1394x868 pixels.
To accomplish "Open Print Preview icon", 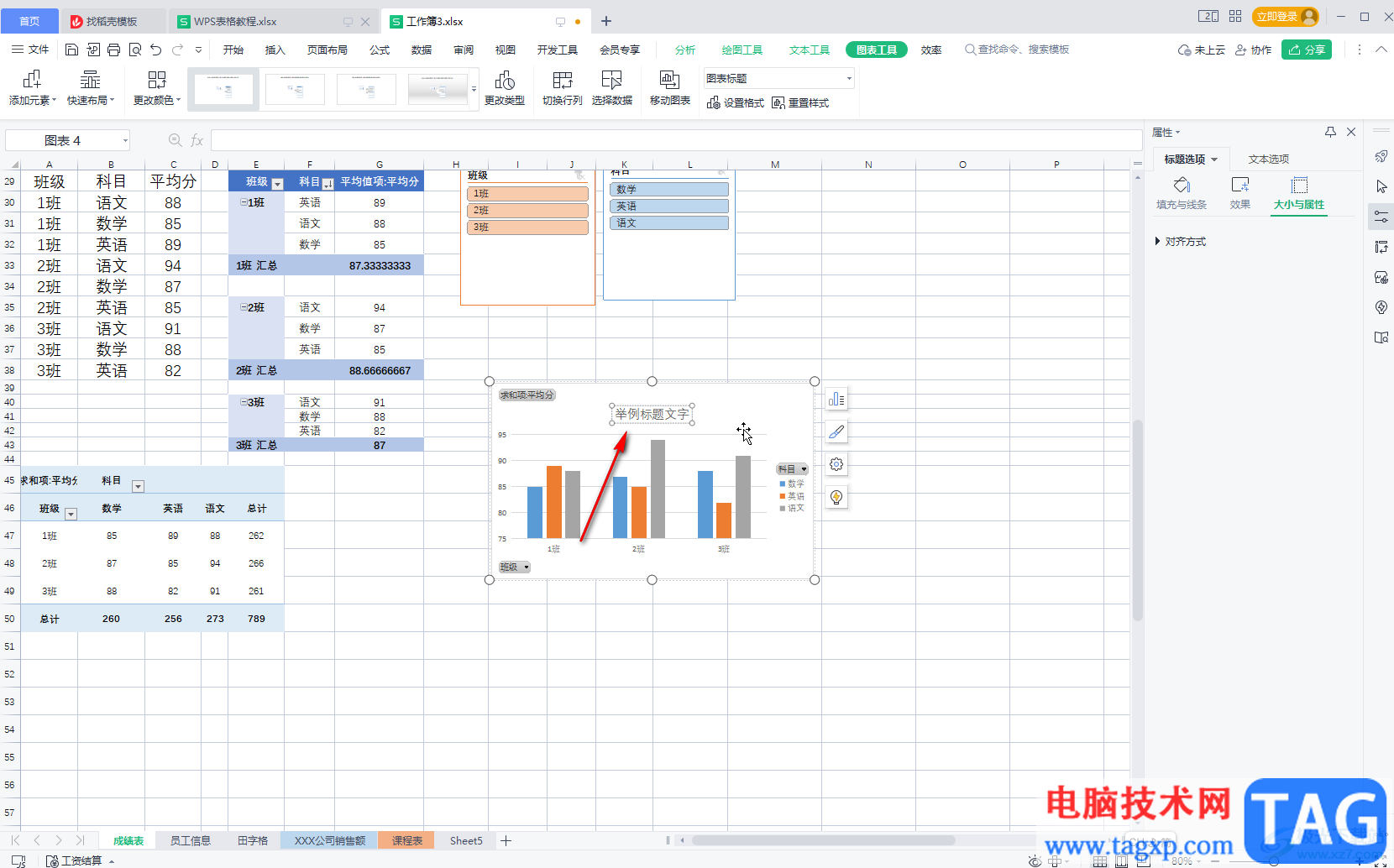I will point(134,50).
